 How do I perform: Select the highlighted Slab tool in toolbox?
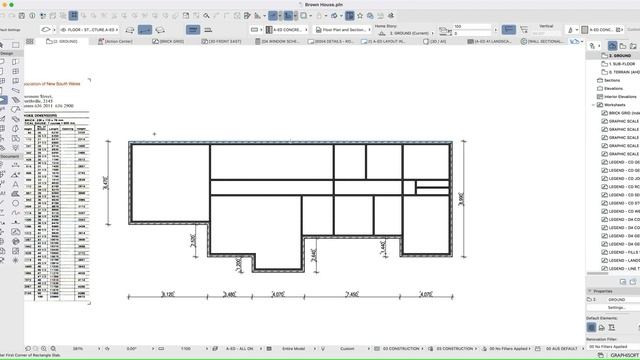(x=3, y=100)
